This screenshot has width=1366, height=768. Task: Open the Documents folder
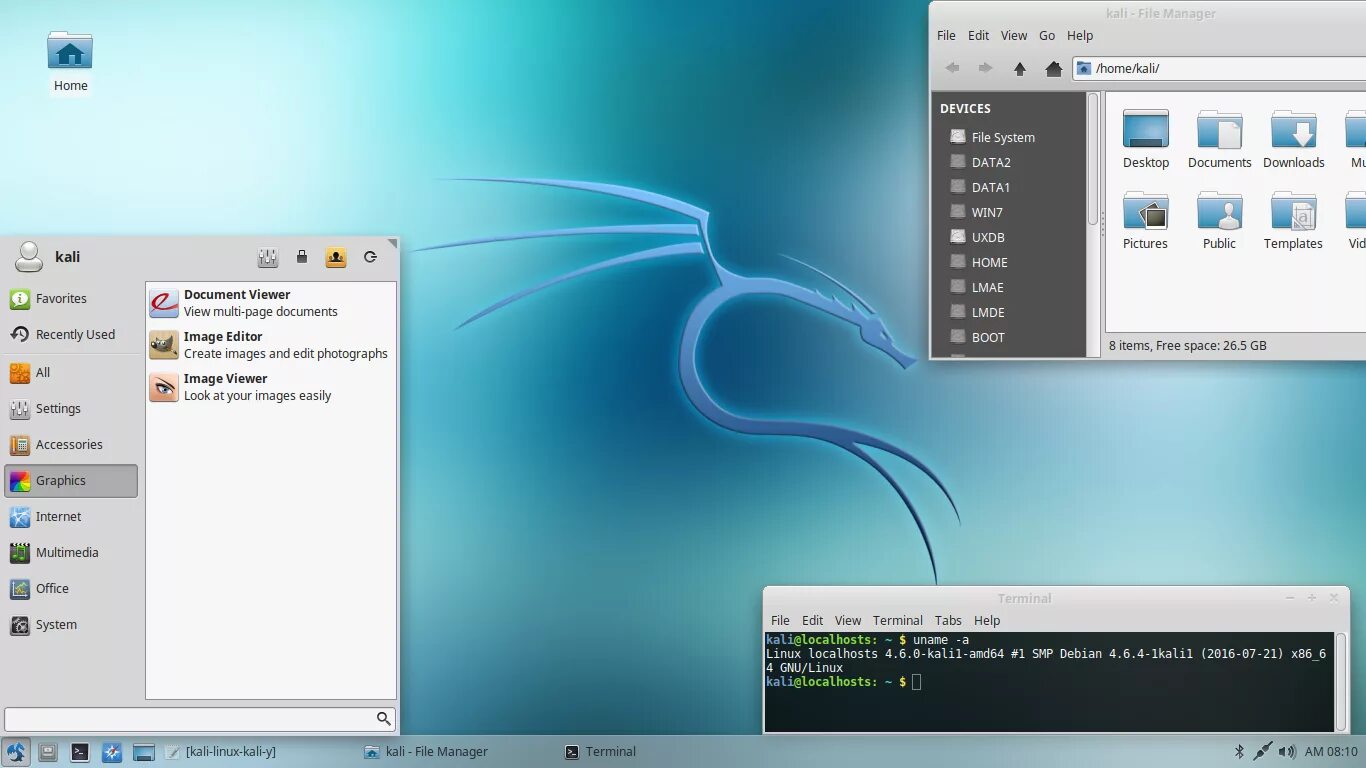click(1220, 139)
